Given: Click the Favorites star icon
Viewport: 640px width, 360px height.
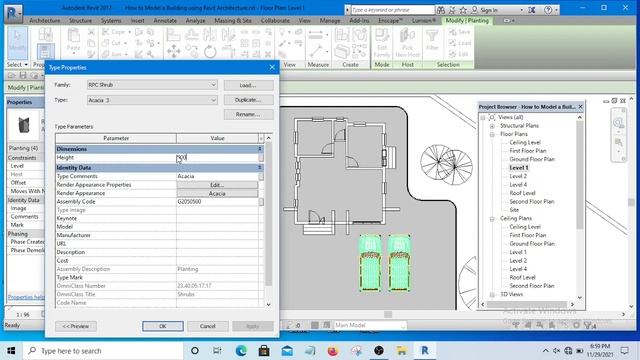Looking at the screenshot, I should tap(463, 10).
